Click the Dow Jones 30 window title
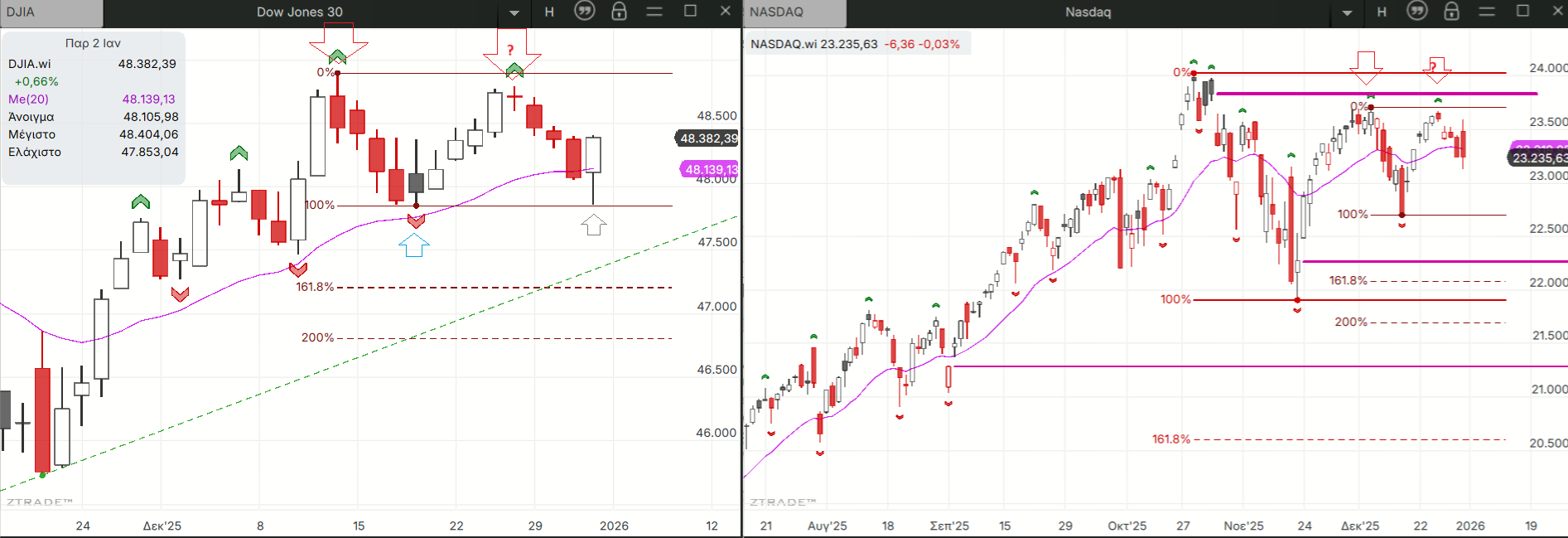The image size is (1568, 538). pos(299,12)
